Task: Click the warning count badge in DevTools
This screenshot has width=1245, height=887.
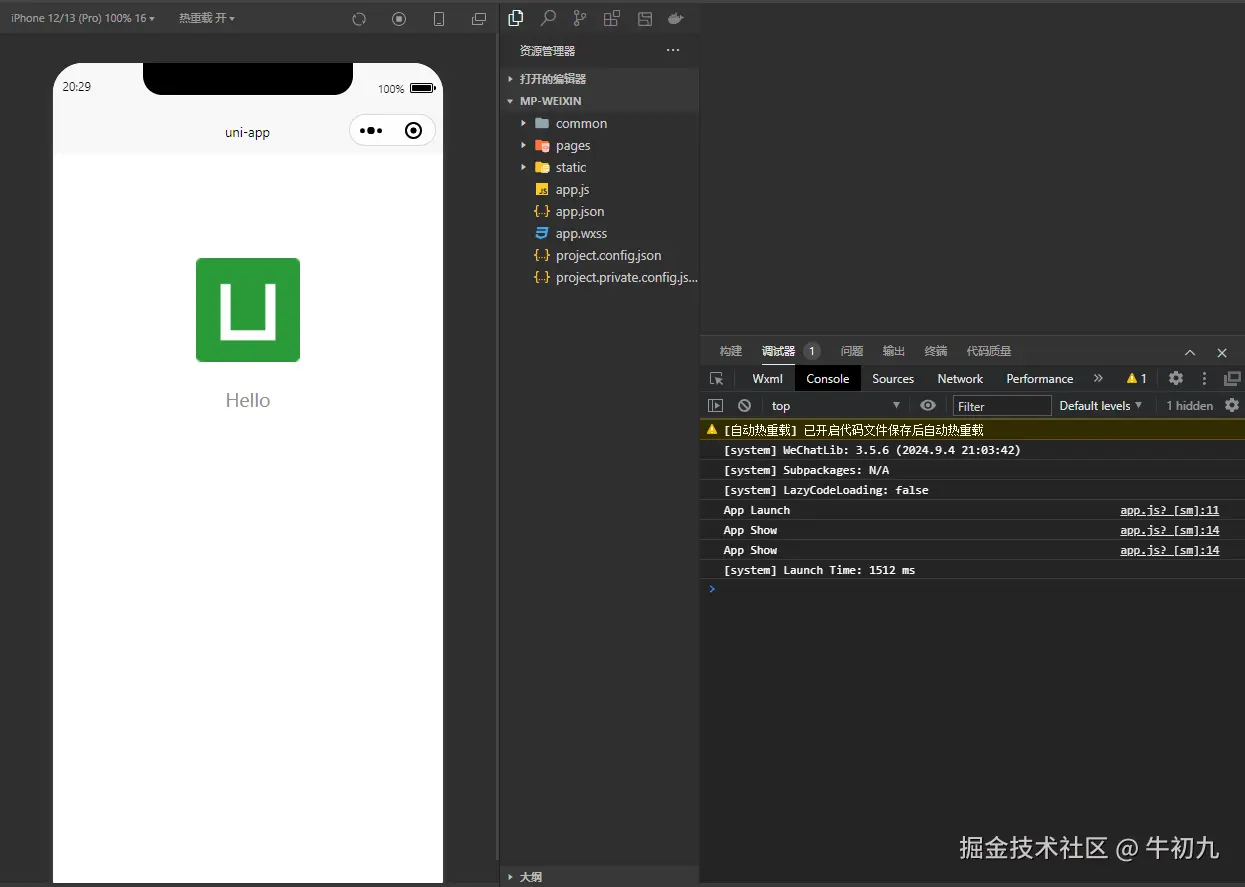Action: pyautogui.click(x=1137, y=379)
